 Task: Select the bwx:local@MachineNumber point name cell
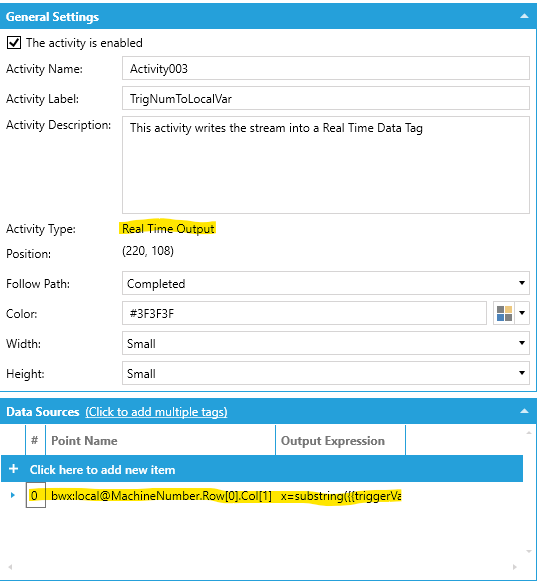pos(161,496)
